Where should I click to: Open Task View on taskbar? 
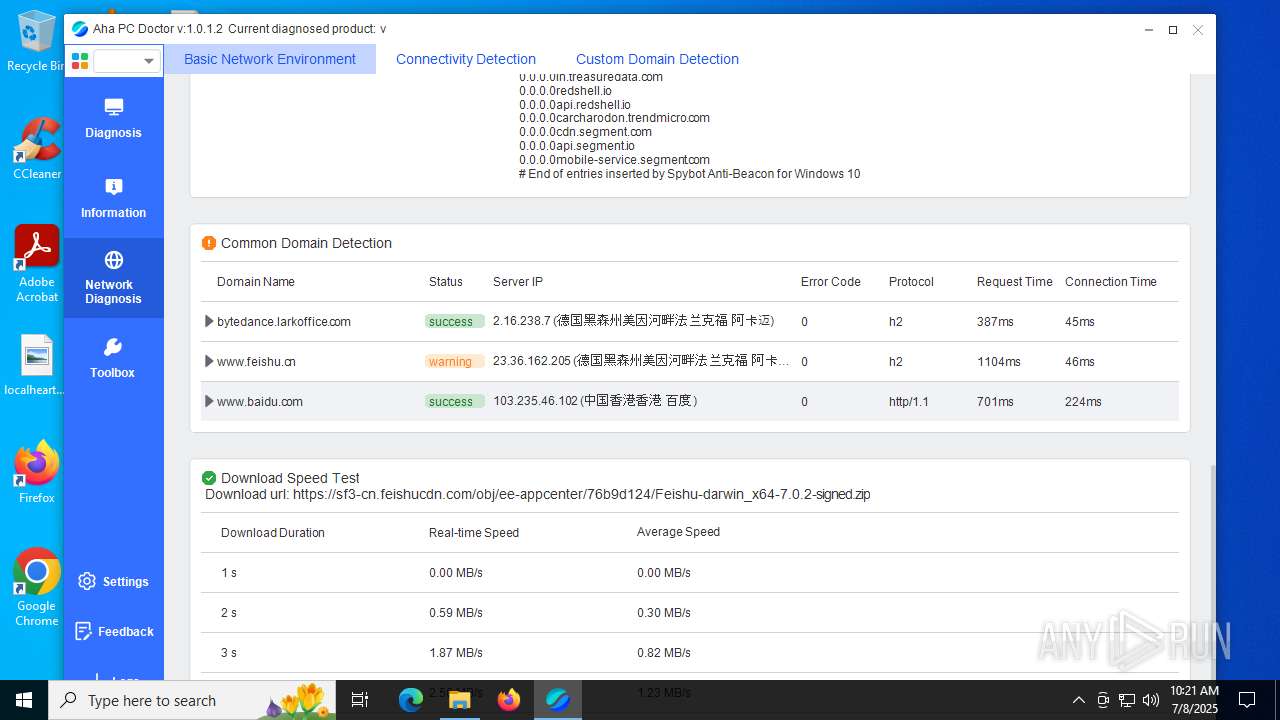tap(361, 700)
